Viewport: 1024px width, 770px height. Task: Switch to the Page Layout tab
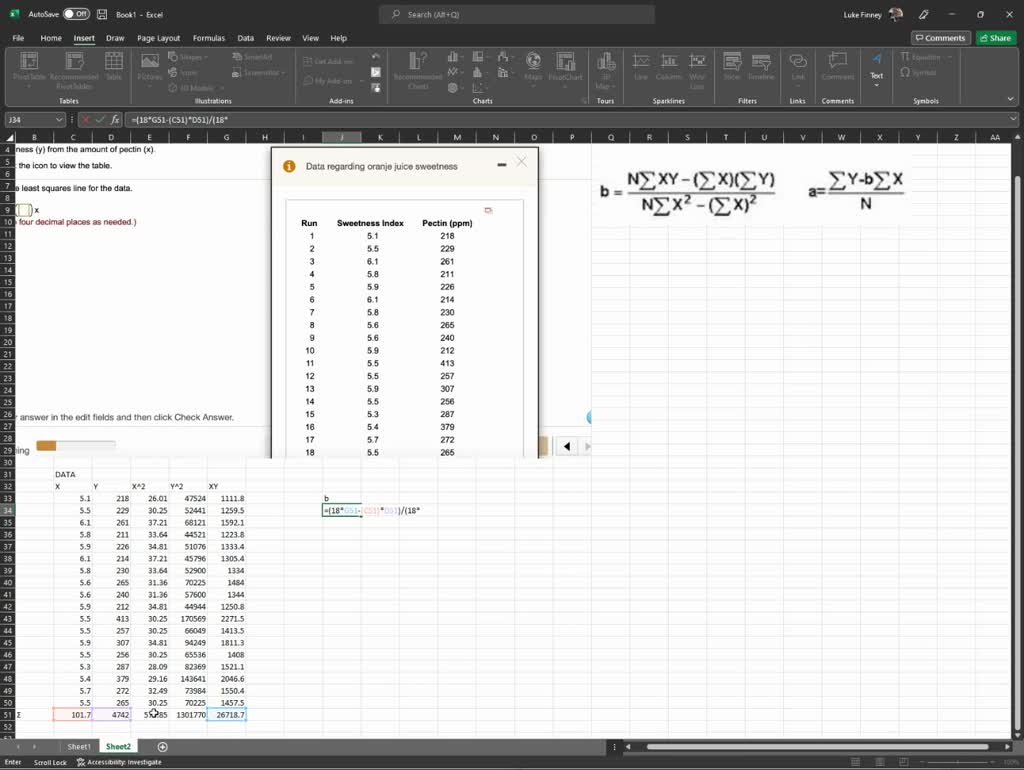pos(159,38)
